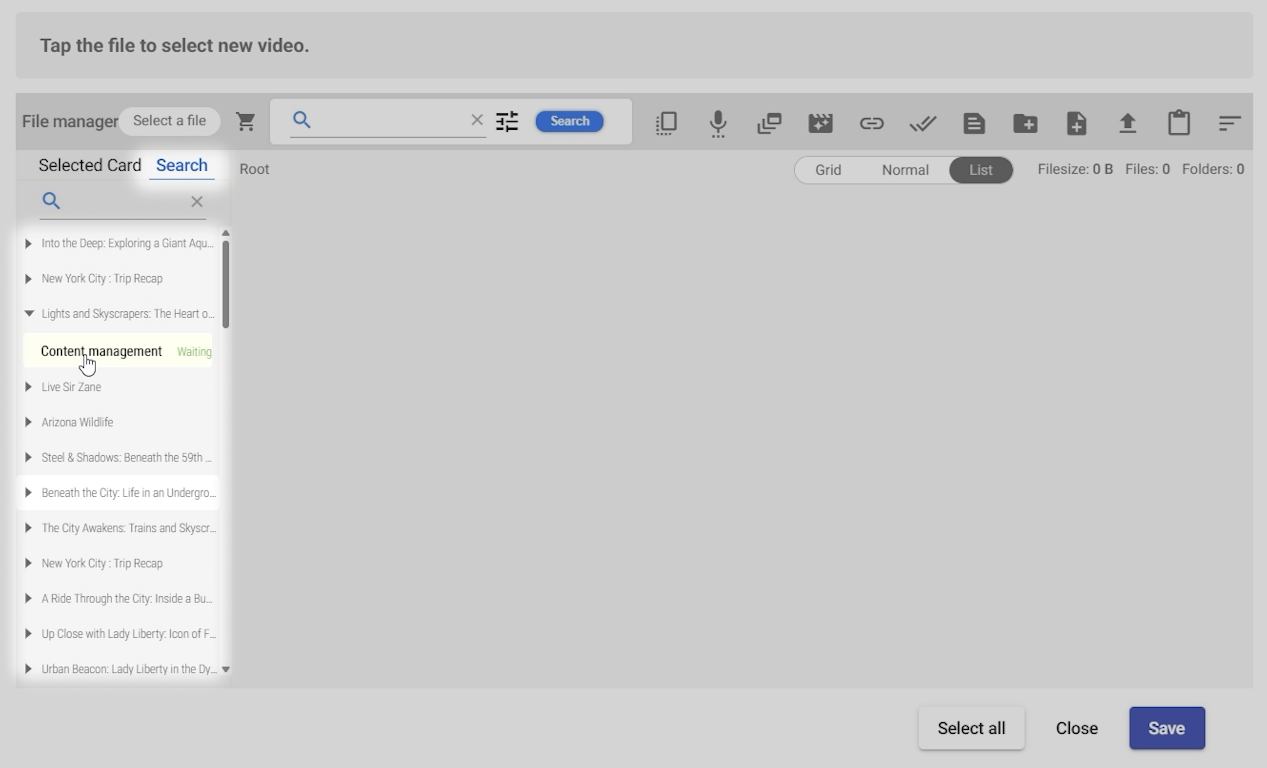Switch to Normal view mode
This screenshot has height=768, width=1267.
pos(905,170)
